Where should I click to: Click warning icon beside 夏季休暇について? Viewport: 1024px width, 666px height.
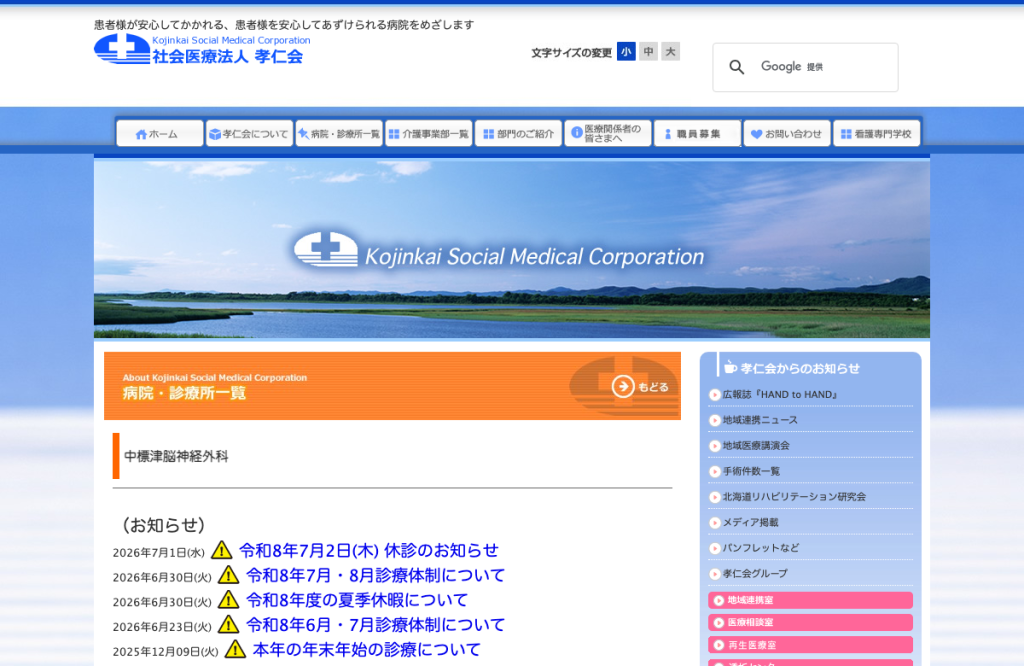[x=229, y=599]
